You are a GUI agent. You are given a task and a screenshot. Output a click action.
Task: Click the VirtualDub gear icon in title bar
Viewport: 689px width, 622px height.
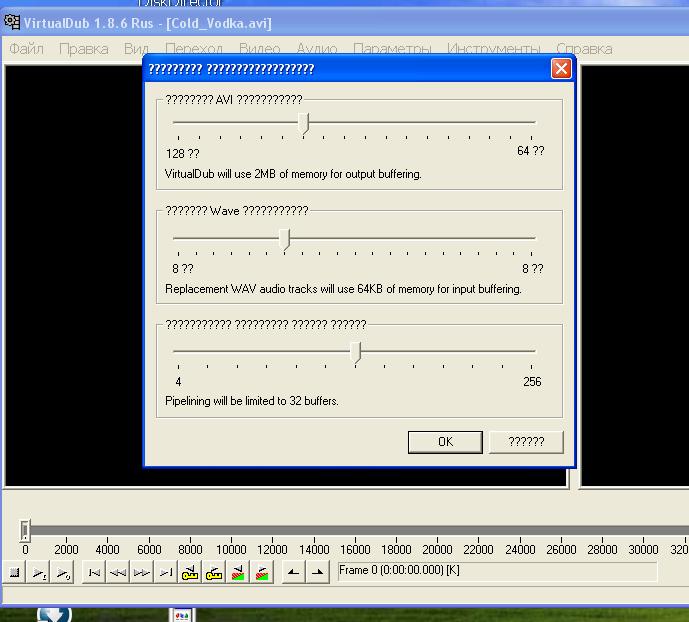(12, 22)
